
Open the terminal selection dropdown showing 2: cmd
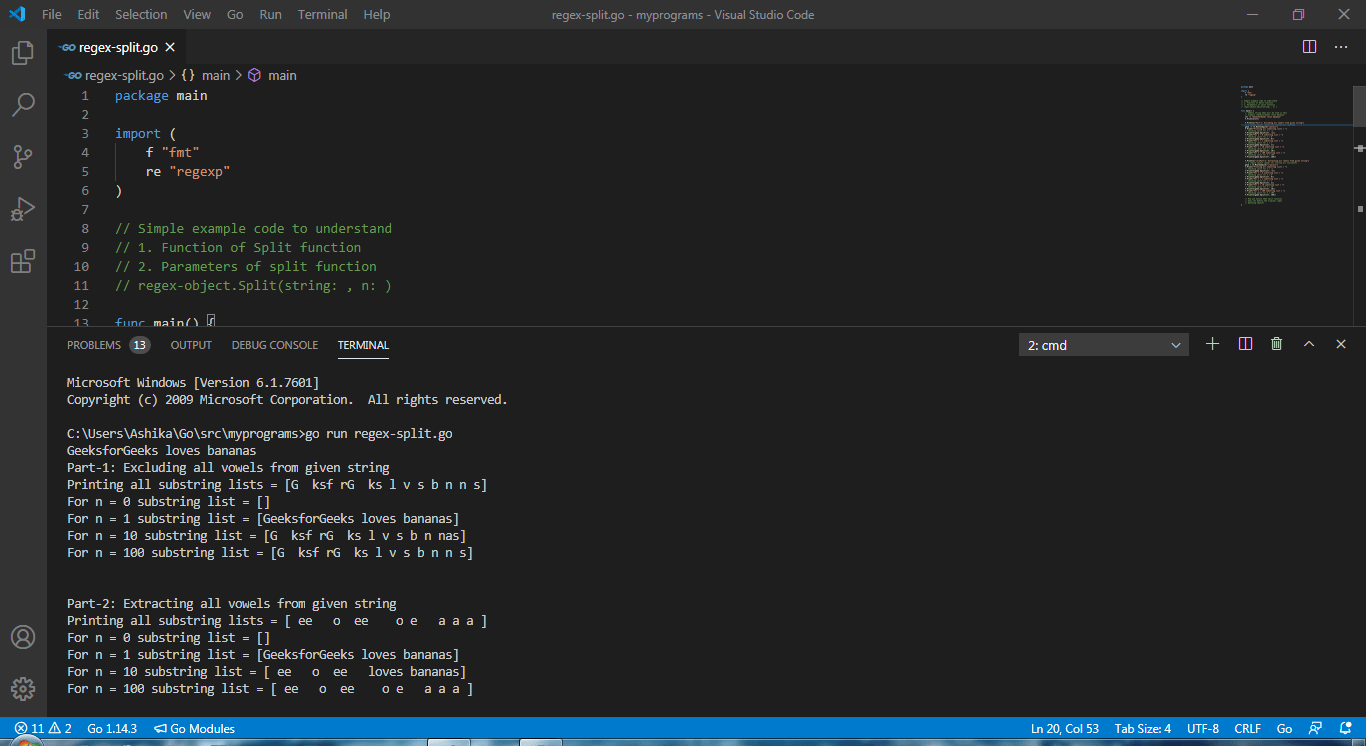pyautogui.click(x=1103, y=343)
